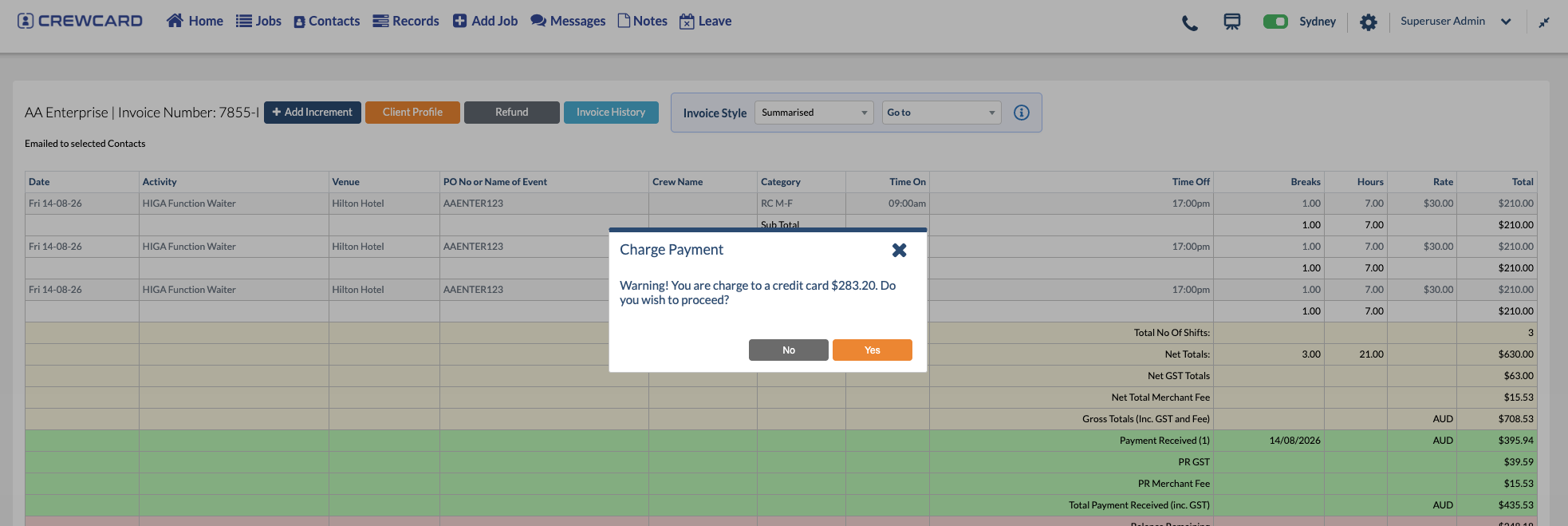1568x526 pixels.
Task: Click the $630.00 net total value
Action: [1515, 354]
